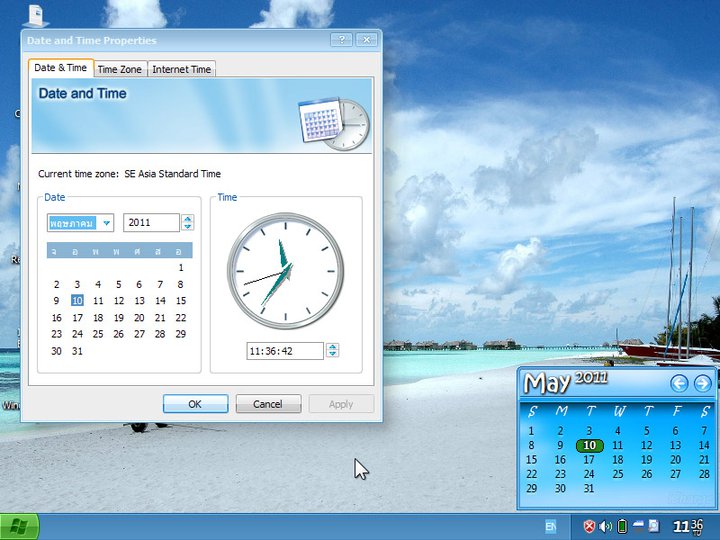Click the time field showing 11:36:42
Screen dimensions: 720x540
(285, 351)
